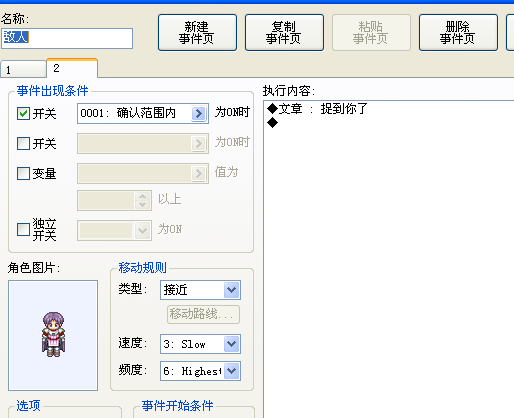
Task: Click the character graphic preview box
Action: click(53, 335)
